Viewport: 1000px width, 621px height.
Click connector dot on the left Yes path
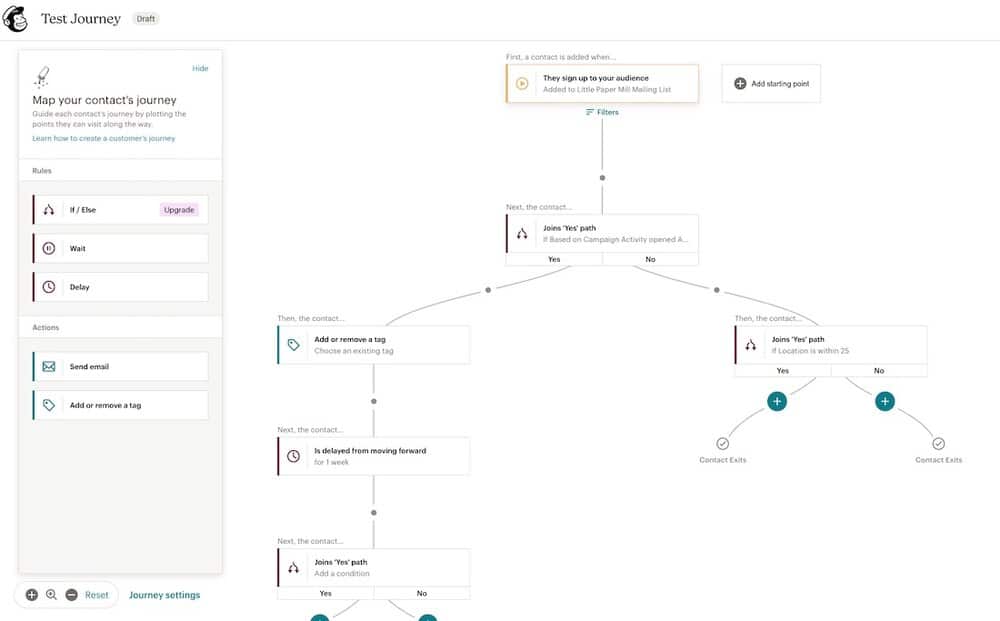[488, 290]
